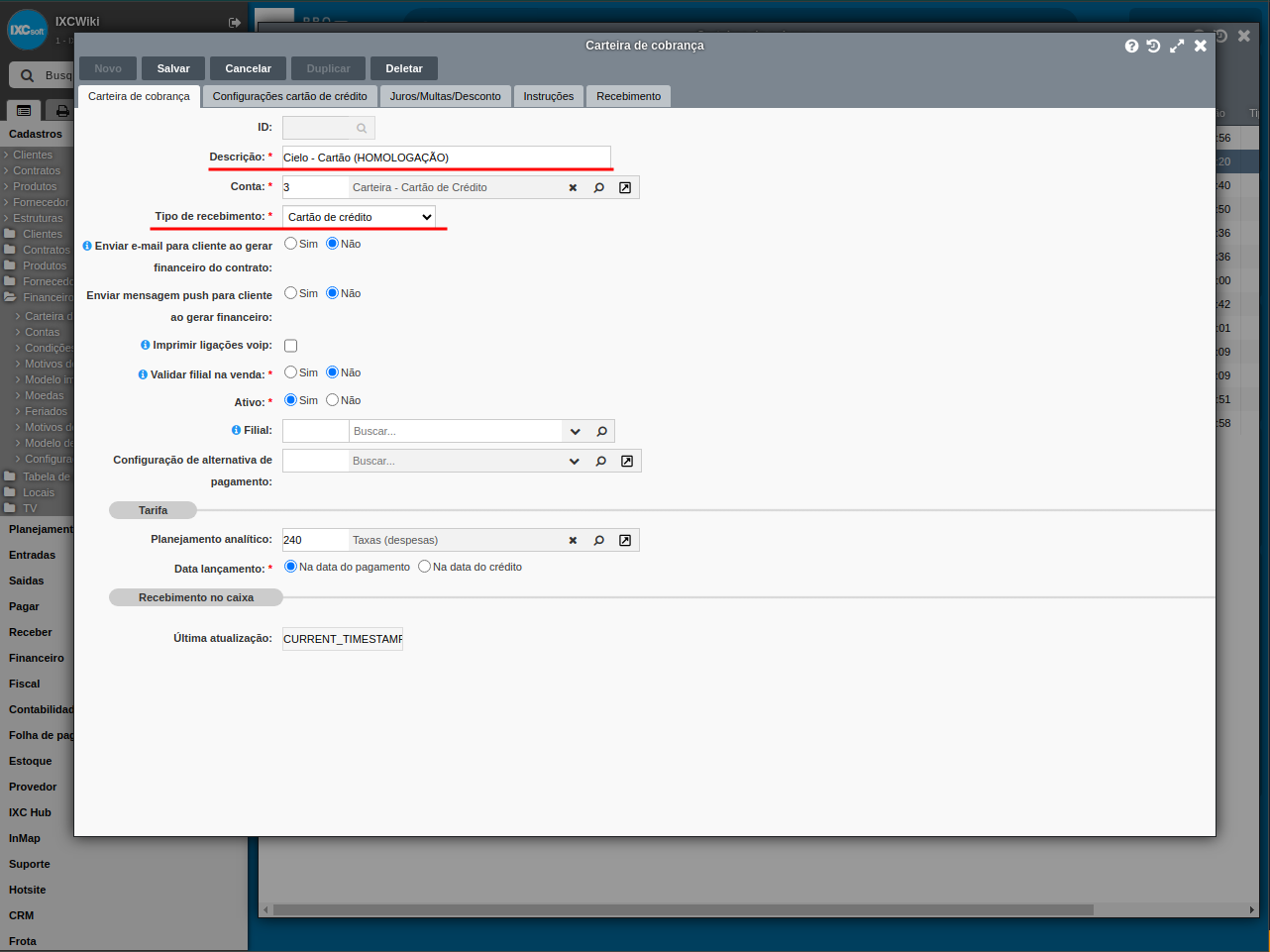Screen dimensions: 1270x952
Task: Select the Carteira de cobrança tab
Action: 139,96
